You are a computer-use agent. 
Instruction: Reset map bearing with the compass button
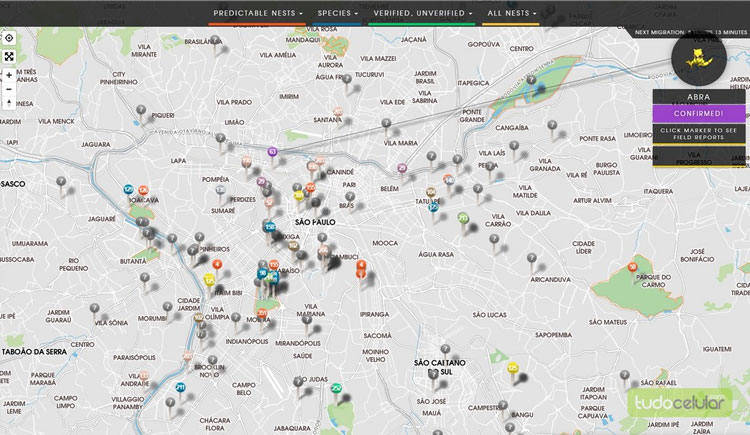point(9,102)
